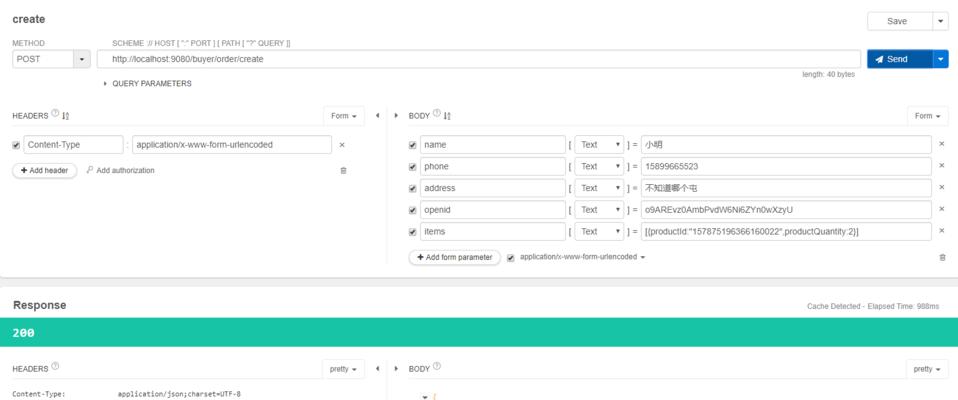958x400 pixels.
Task: Click the Save button
Action: 899,21
